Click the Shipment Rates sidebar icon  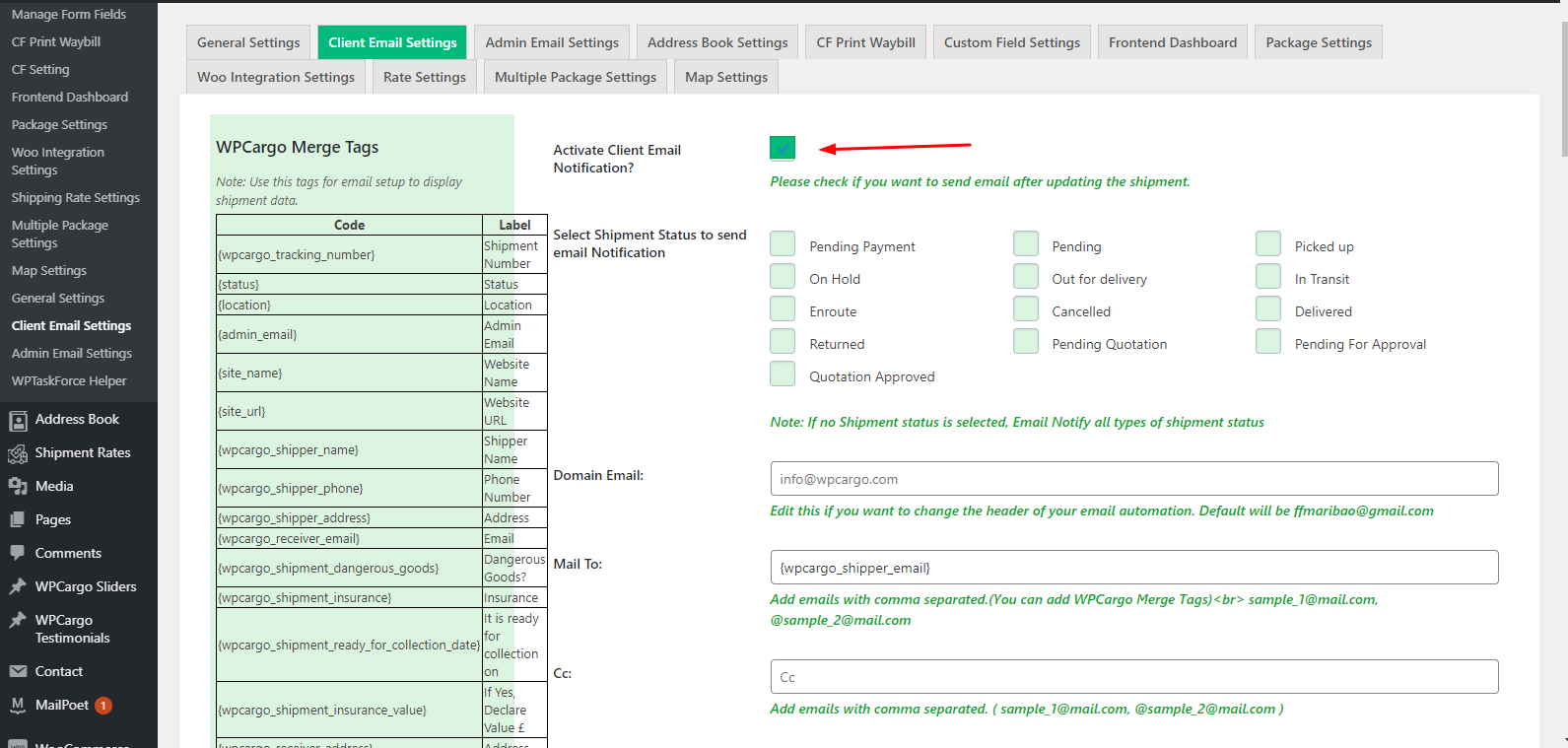click(18, 454)
